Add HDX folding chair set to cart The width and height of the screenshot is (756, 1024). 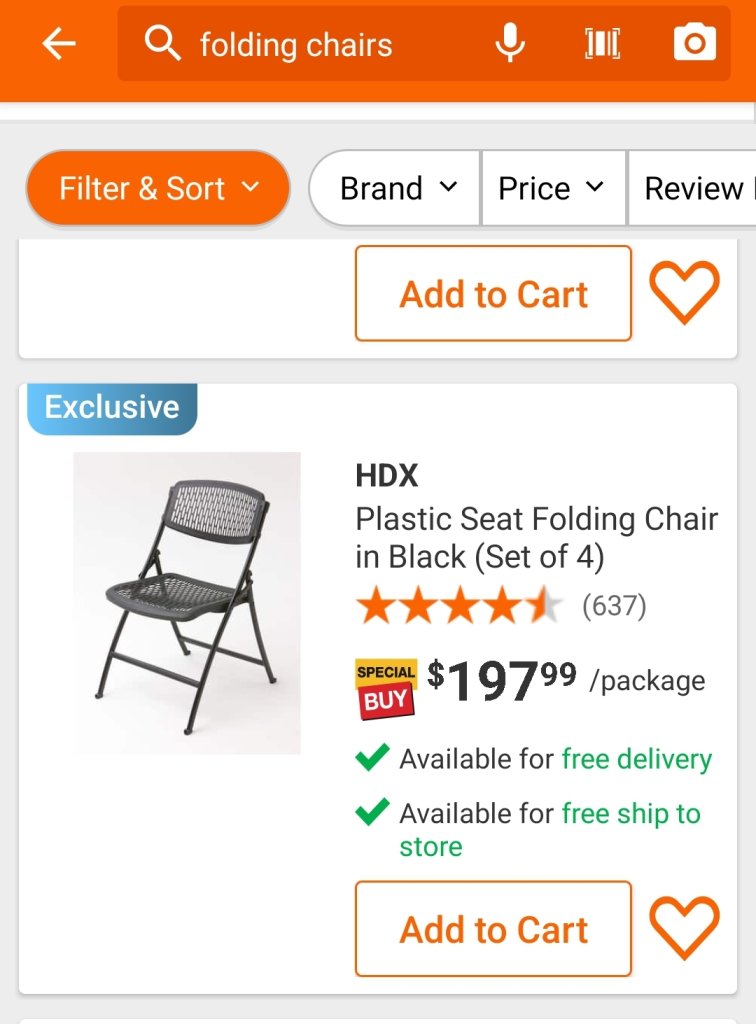493,929
